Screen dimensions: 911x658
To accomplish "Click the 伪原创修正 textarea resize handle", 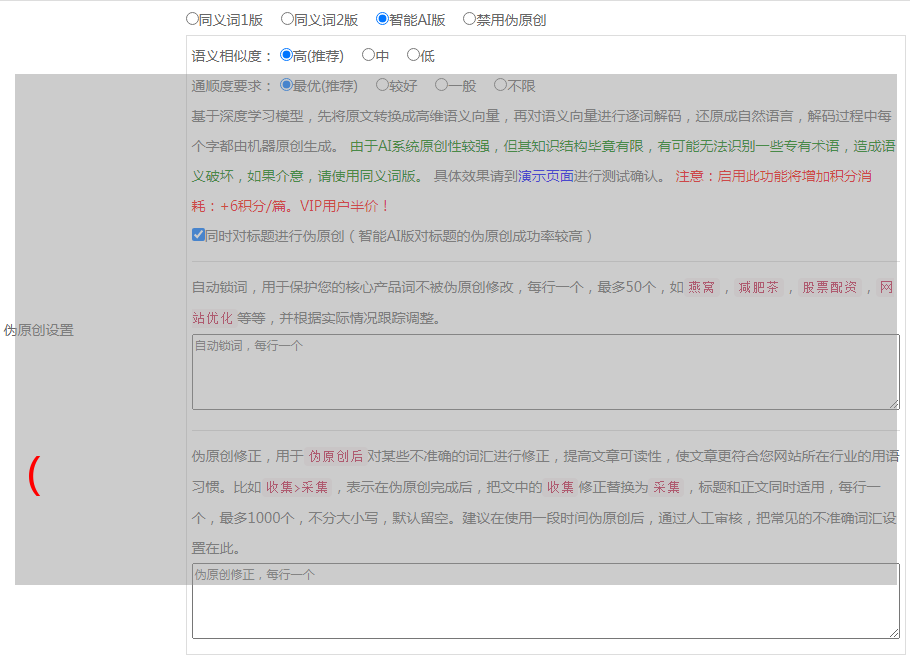I will pos(894,633).
